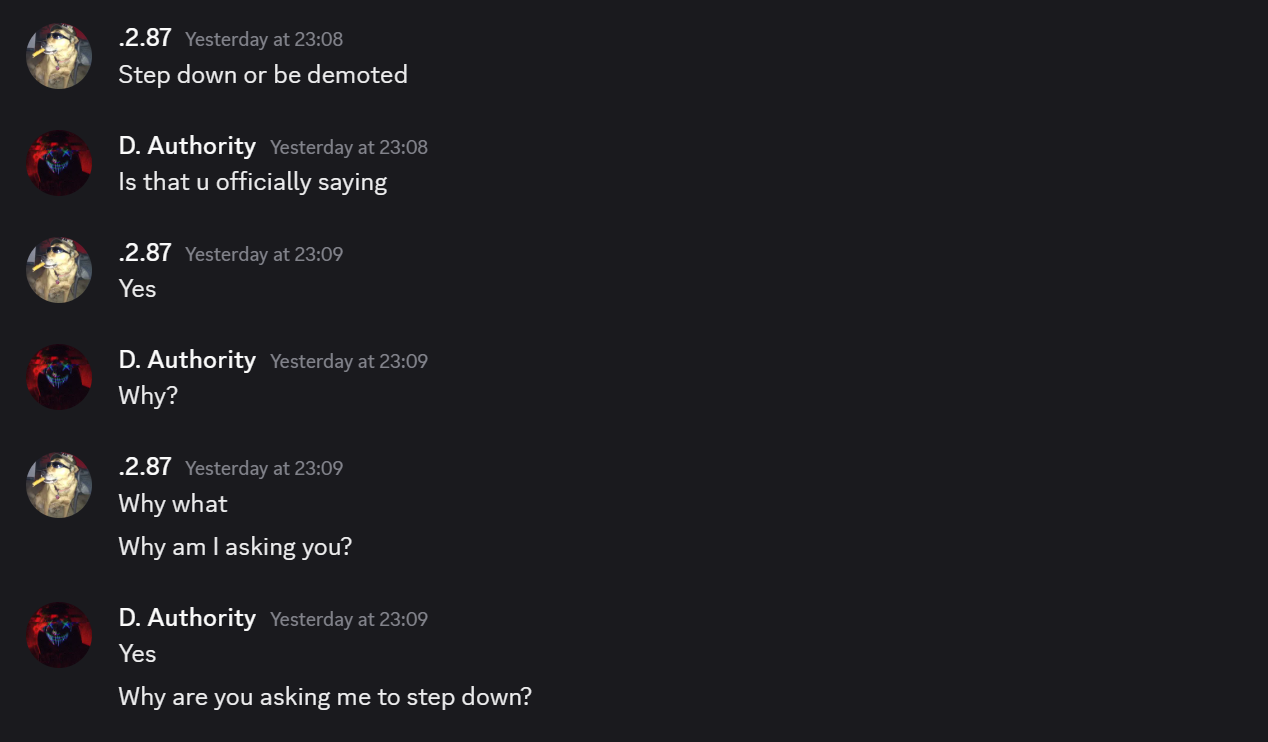
Task: Select D. Authority's avatar beside the "Why?" message
Action: click(59, 377)
